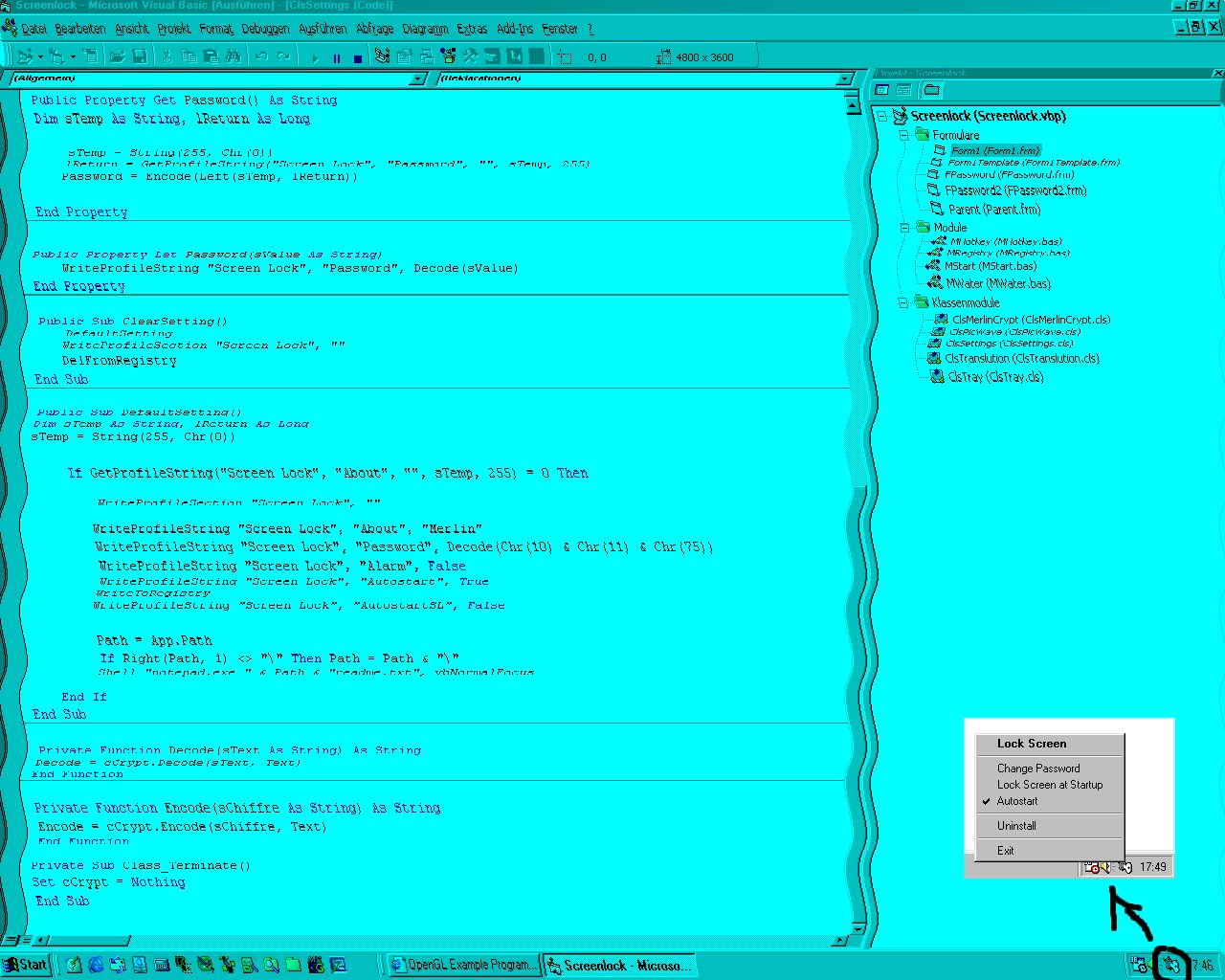Click the Save floppy disk icon
1225x980 pixels.
click(x=139, y=57)
